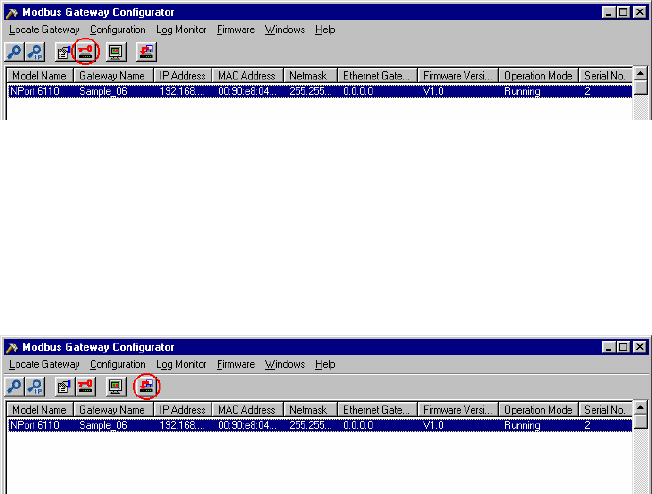The image size is (652, 494).
Task: Click 255.255... netmask cell in bottom window
Action: pyautogui.click(x=310, y=426)
